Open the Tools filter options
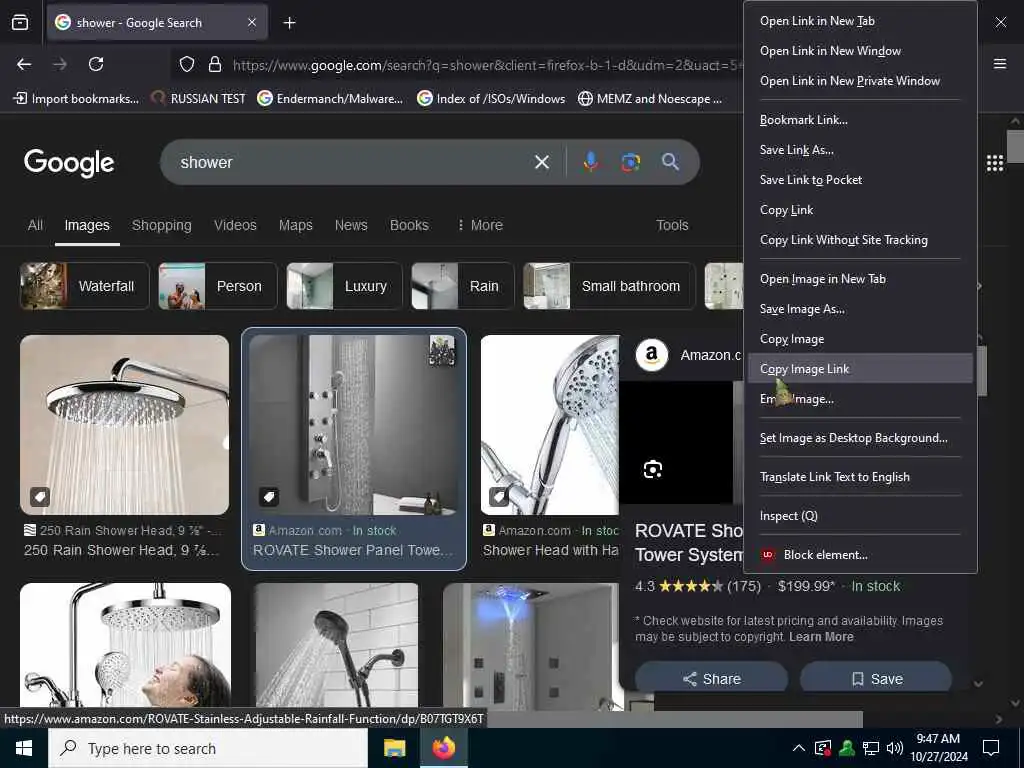Image resolution: width=1024 pixels, height=768 pixels. tap(672, 225)
